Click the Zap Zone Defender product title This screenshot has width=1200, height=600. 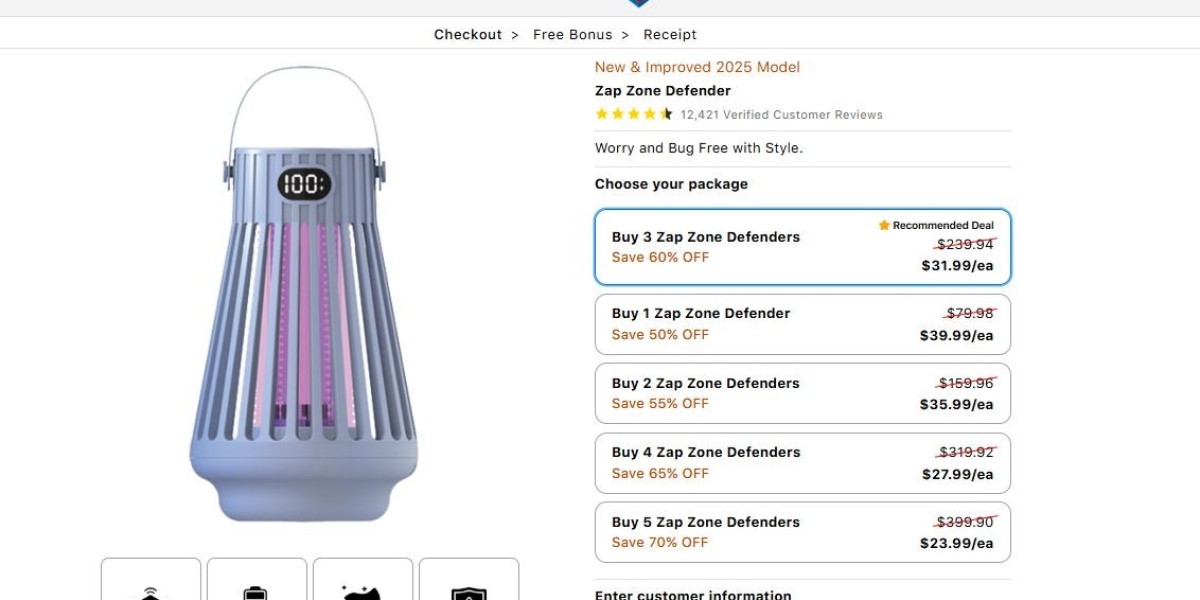663,91
